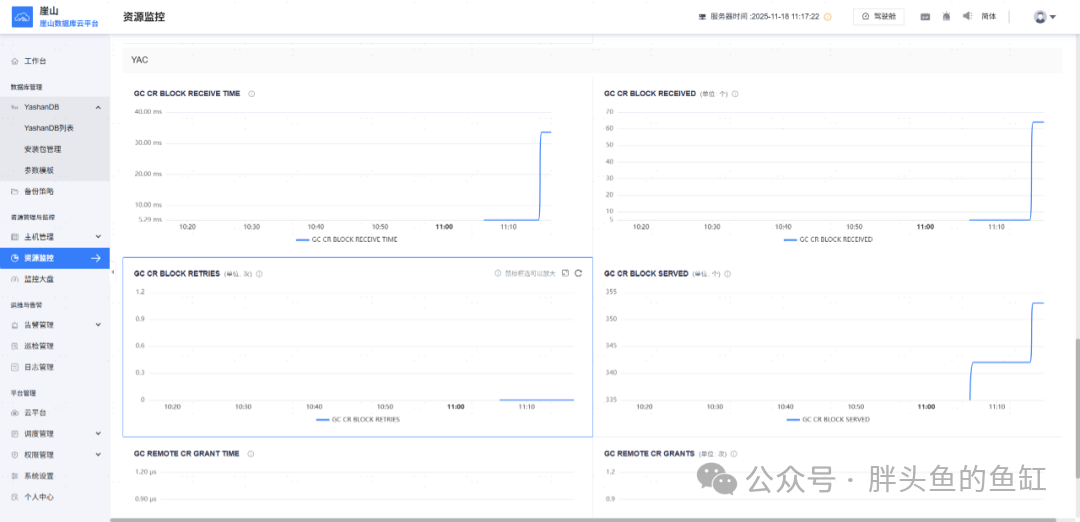Click info icon next to GC CR BLOCK RECEIVED
The image size is (1080, 522).
[x=735, y=94]
